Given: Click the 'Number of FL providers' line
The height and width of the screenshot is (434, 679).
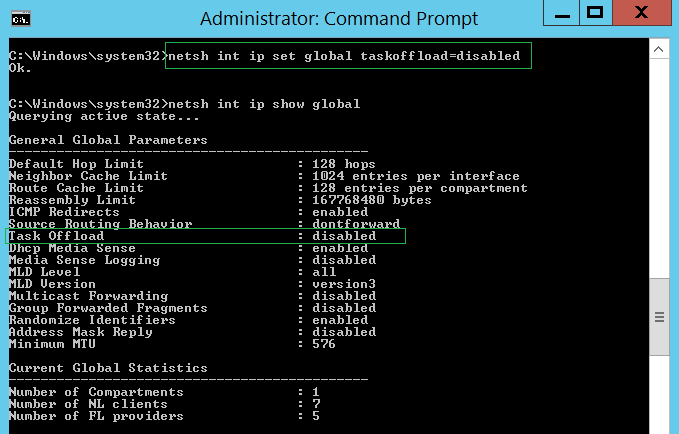Looking at the screenshot, I should [x=96, y=416].
